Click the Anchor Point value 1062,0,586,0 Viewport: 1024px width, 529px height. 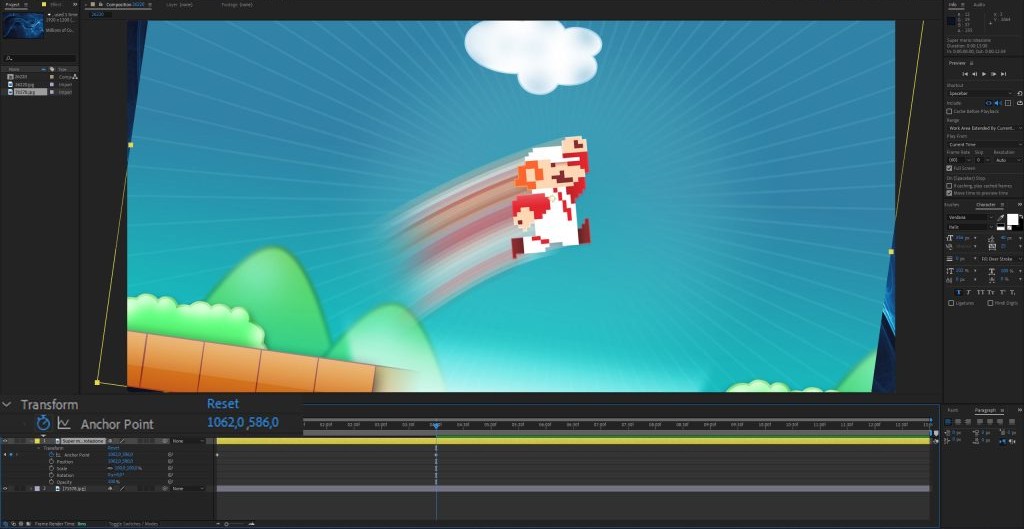click(242, 423)
